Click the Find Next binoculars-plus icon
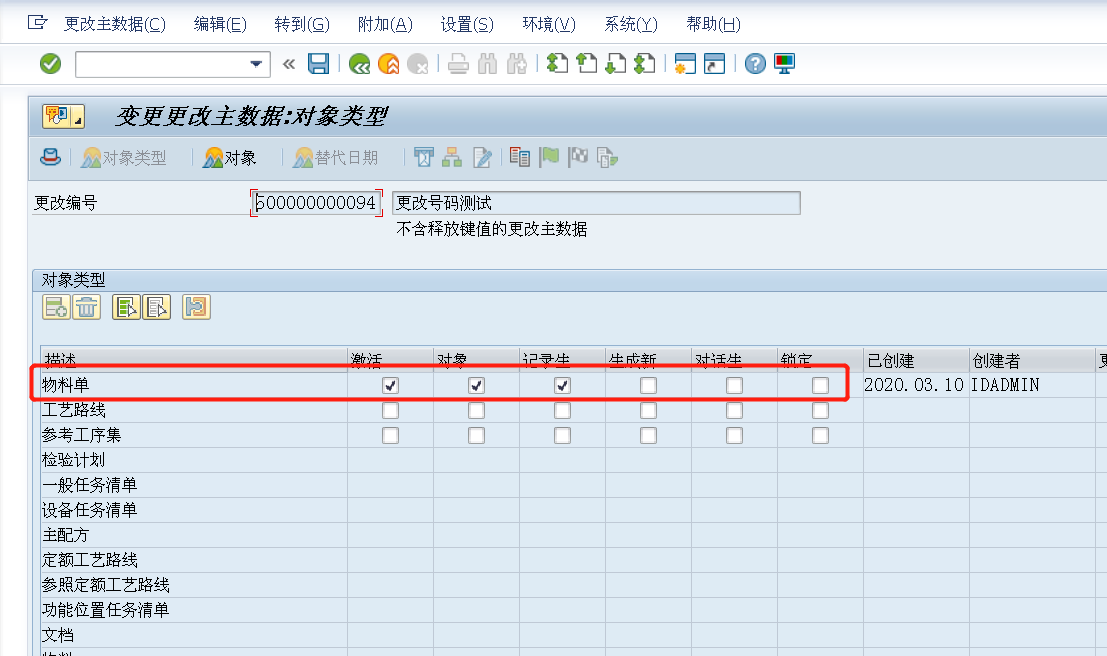This screenshot has width=1107, height=656. [x=517, y=64]
